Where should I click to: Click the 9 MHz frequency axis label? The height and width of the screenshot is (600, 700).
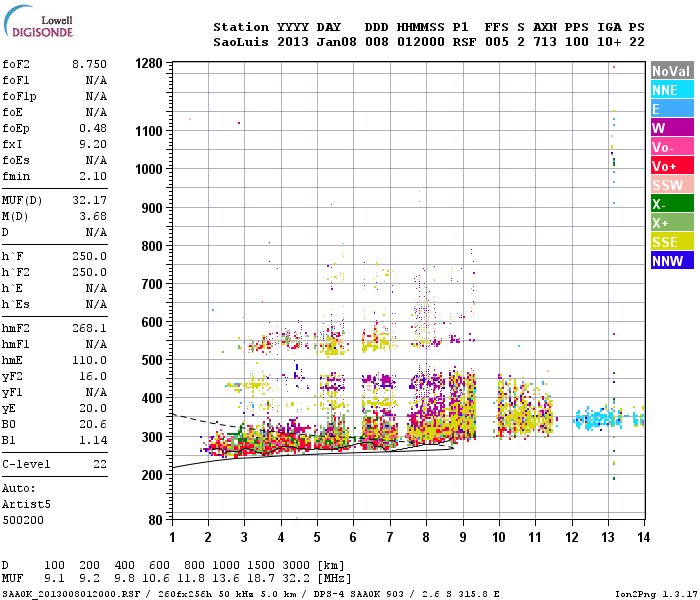tap(463, 537)
